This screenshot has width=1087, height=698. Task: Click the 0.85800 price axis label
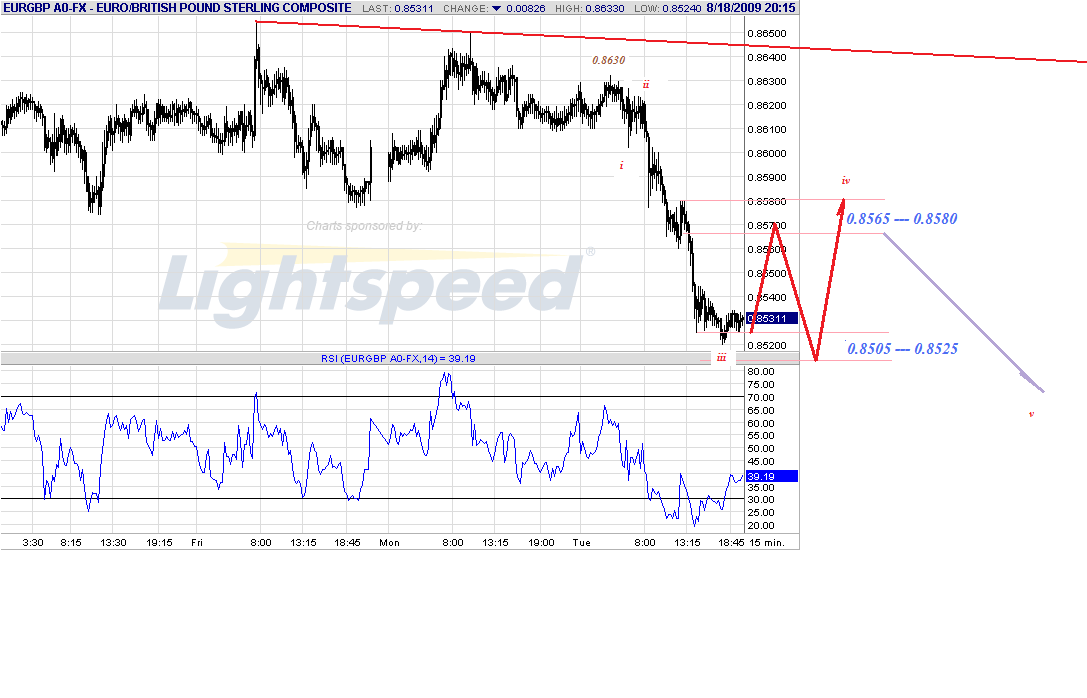point(767,201)
